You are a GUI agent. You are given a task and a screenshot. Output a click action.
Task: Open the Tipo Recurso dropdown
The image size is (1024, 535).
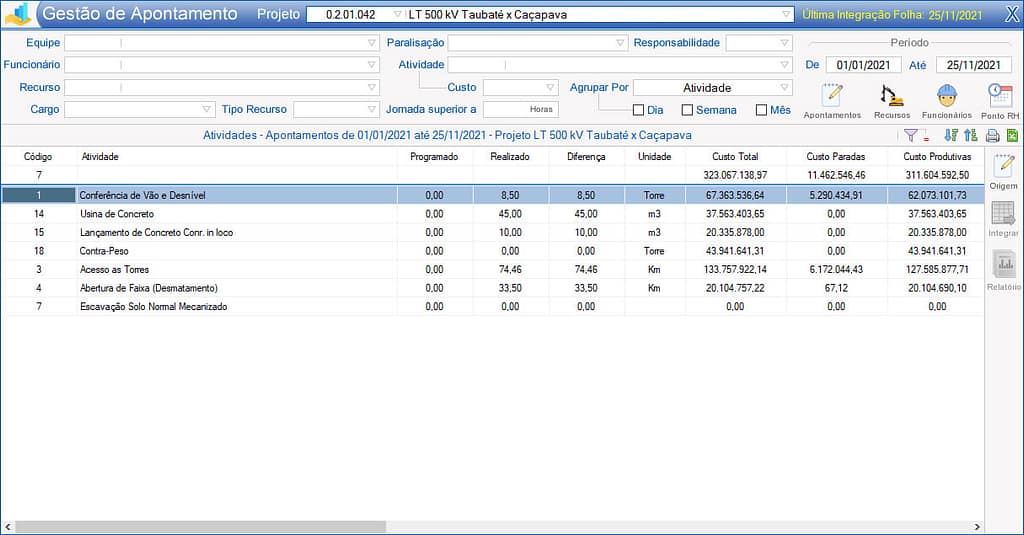pos(372,110)
